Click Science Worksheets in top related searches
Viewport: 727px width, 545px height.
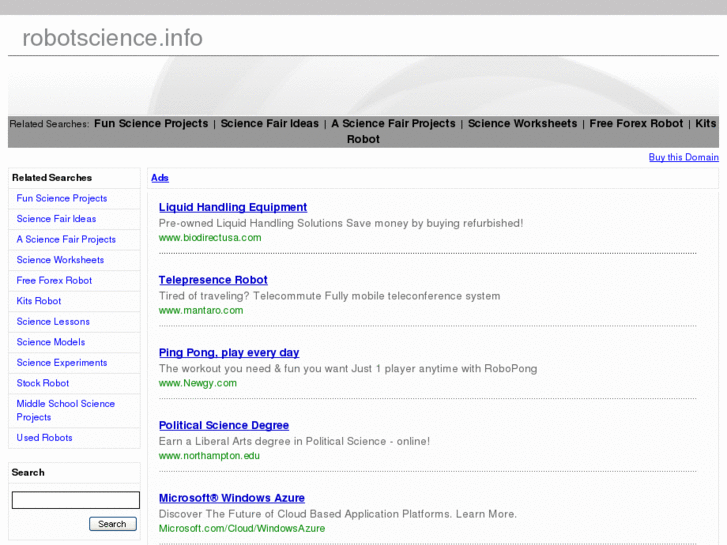522,124
